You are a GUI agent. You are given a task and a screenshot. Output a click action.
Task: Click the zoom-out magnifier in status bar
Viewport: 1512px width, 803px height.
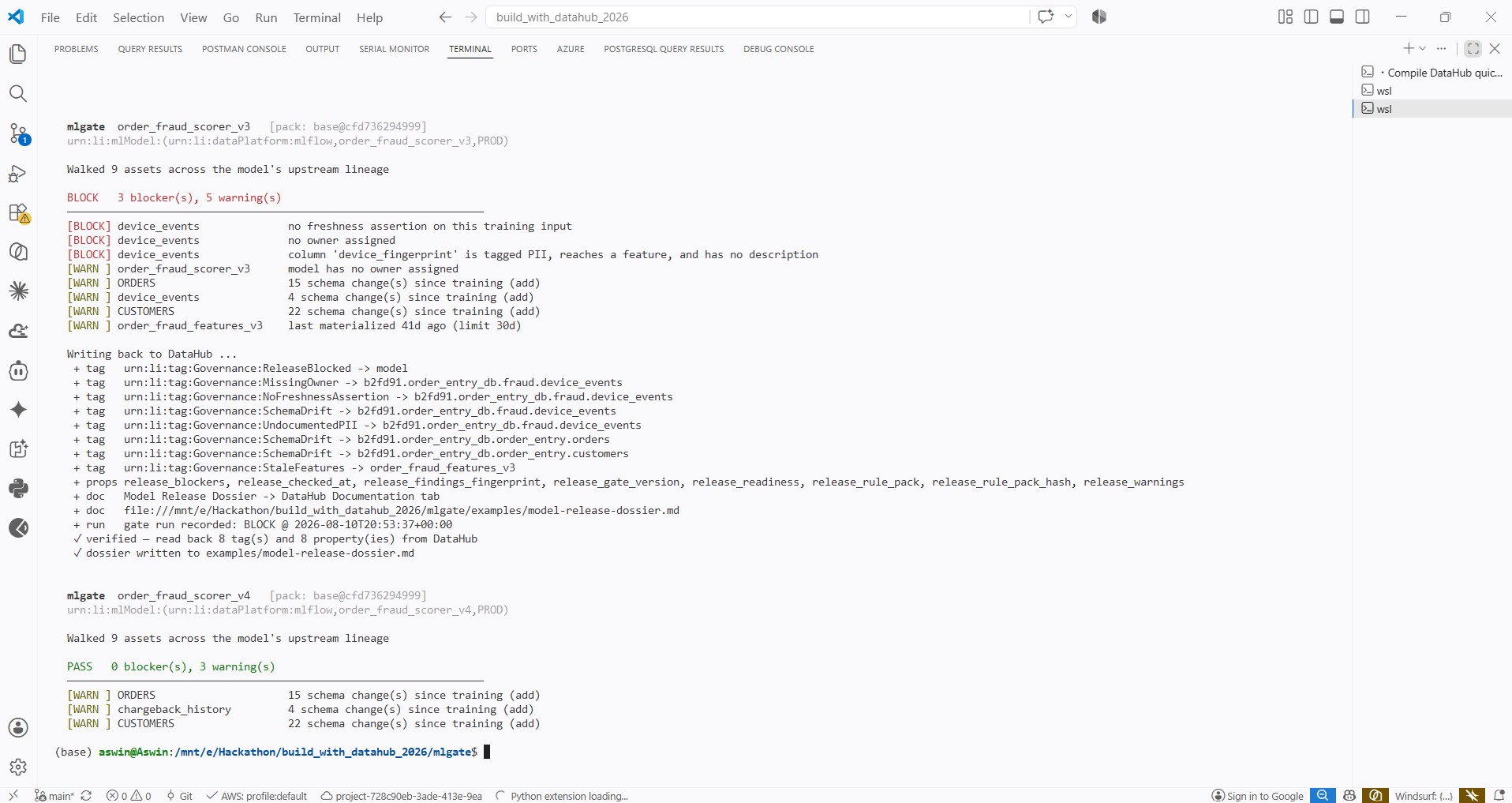coord(1323,796)
